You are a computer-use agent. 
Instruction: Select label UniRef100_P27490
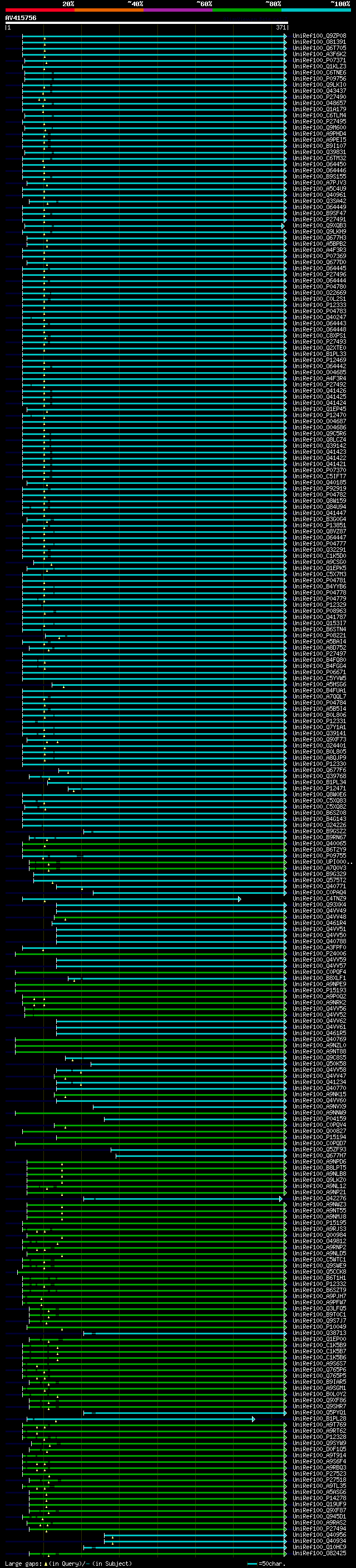(x=319, y=97)
